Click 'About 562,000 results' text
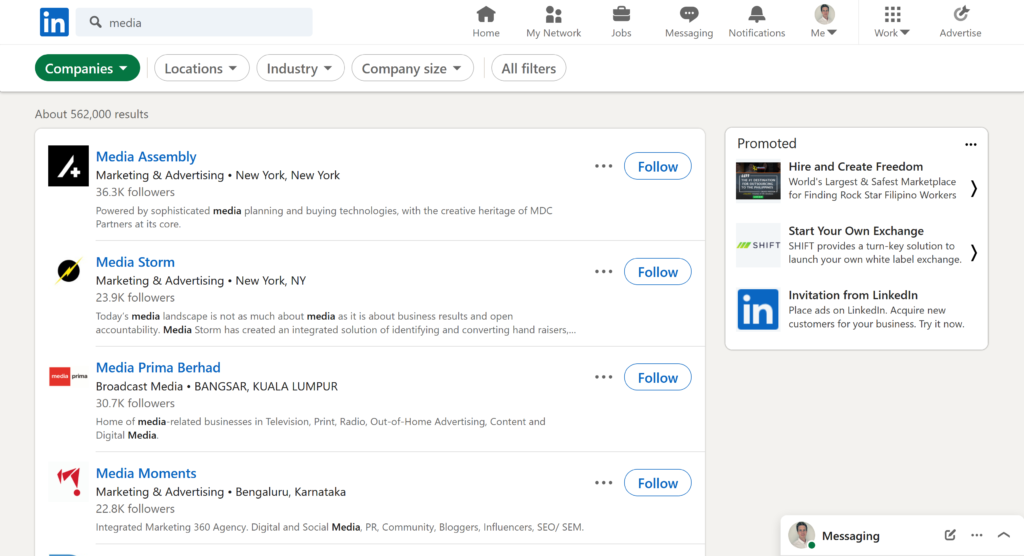This screenshot has height=556, width=1024. 91,114
